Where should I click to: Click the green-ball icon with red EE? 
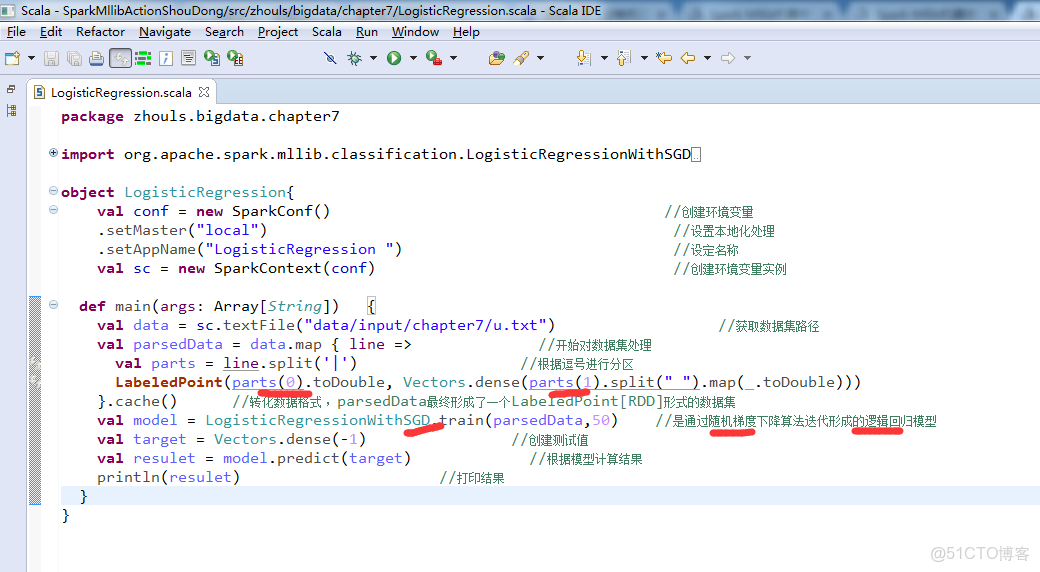tap(235, 58)
